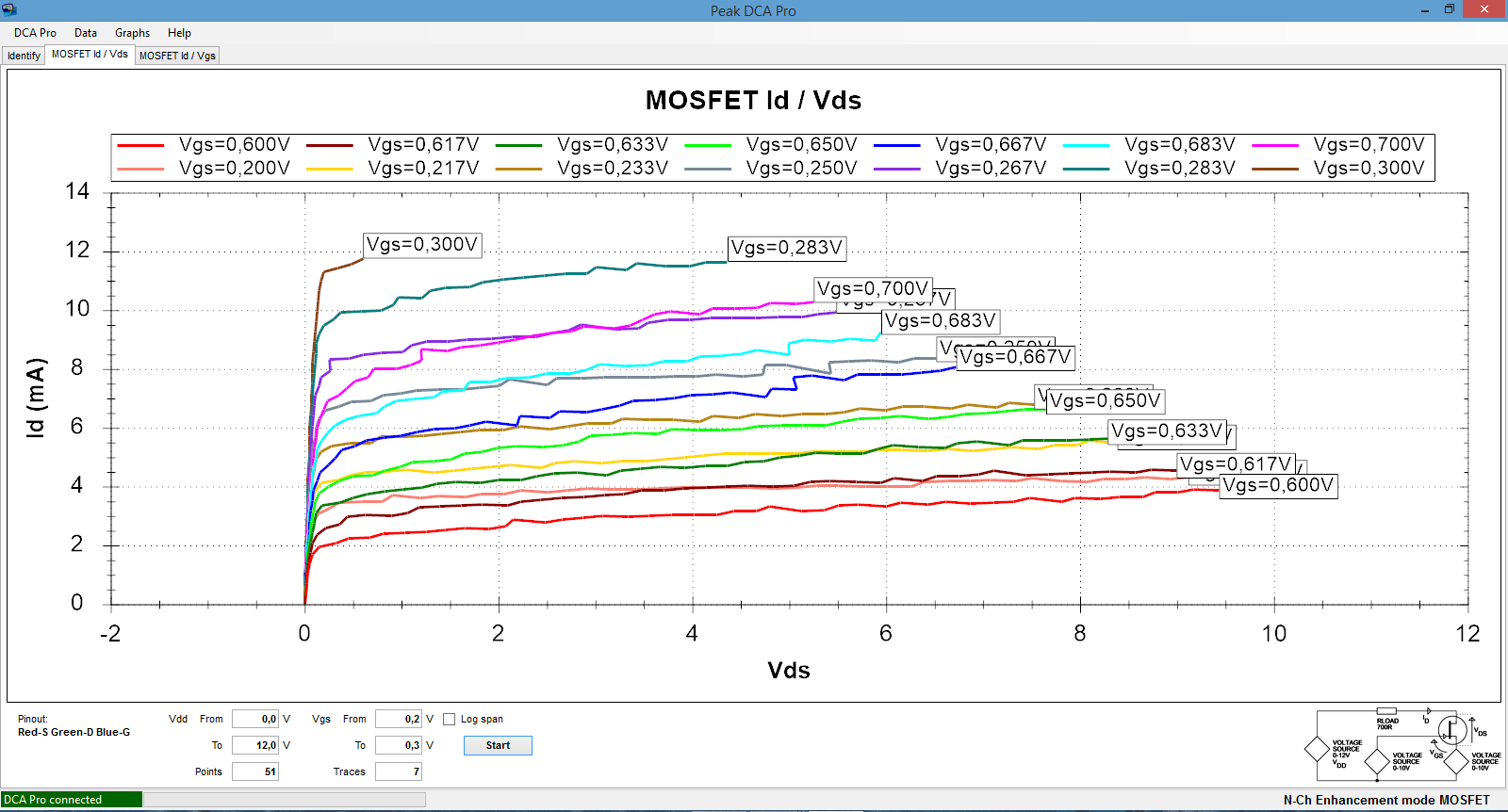Click the Start button
Viewport: 1508px width, 812px height.
[x=498, y=745]
